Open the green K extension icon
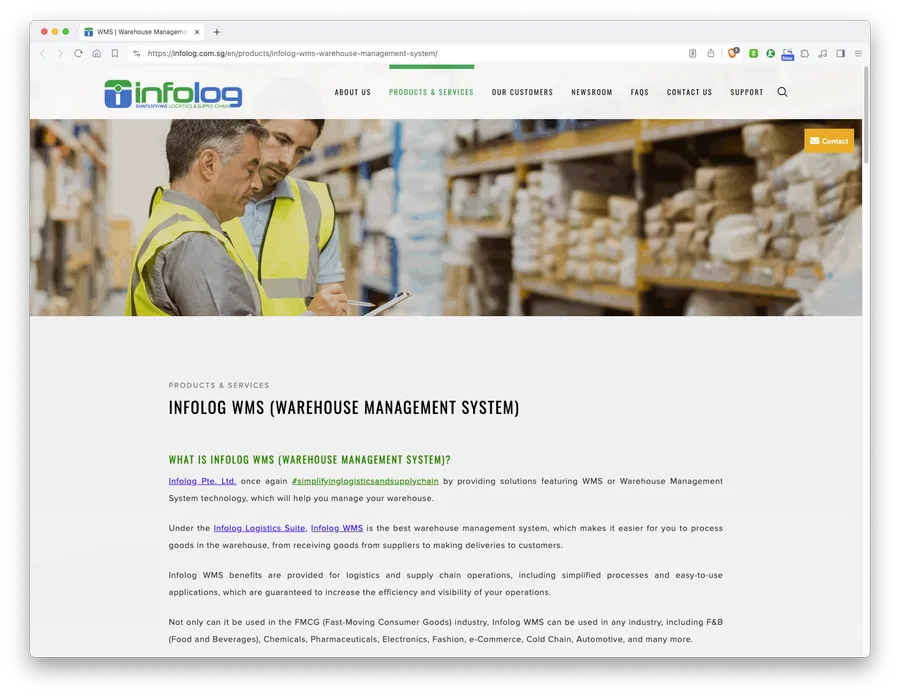This screenshot has height=697, width=900. 770,53
